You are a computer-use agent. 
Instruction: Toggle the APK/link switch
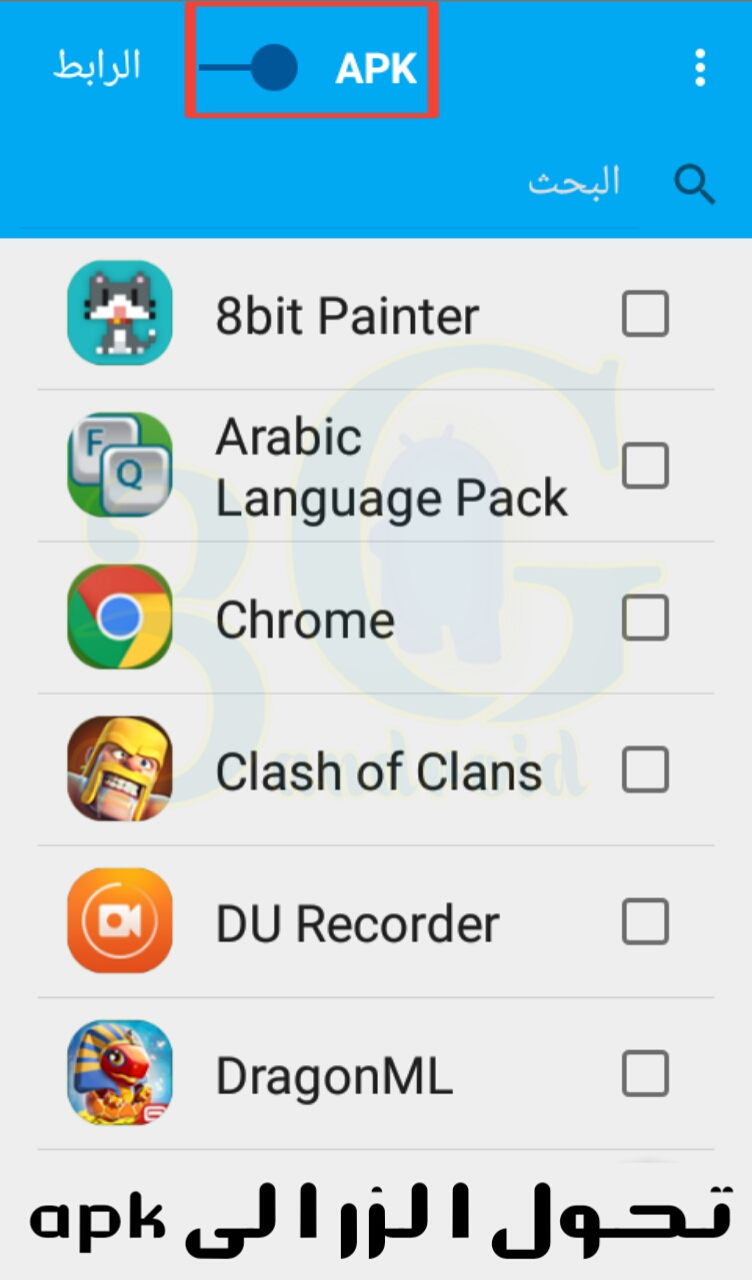pos(249,68)
